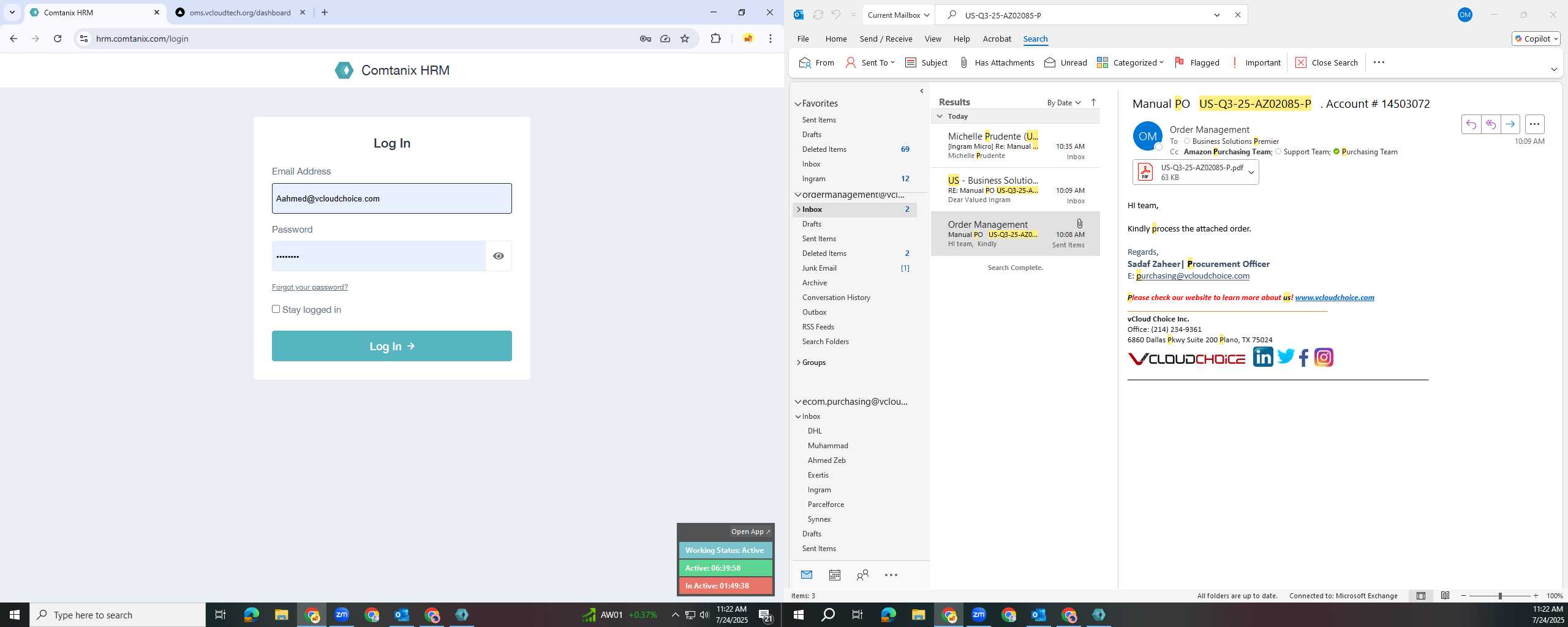The image size is (1568, 627).
Task: Open the Copilot button dropdown
Action: click(x=1536, y=39)
